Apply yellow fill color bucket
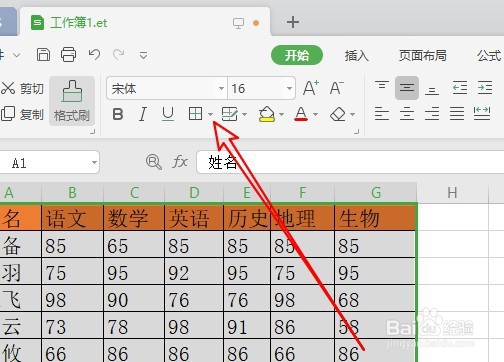 click(266, 114)
